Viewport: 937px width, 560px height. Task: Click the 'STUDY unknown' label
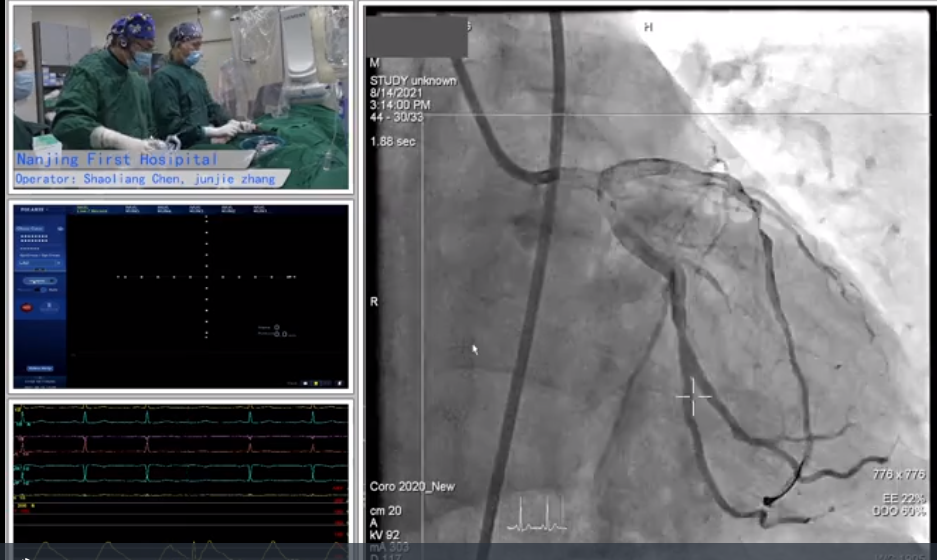(413, 81)
